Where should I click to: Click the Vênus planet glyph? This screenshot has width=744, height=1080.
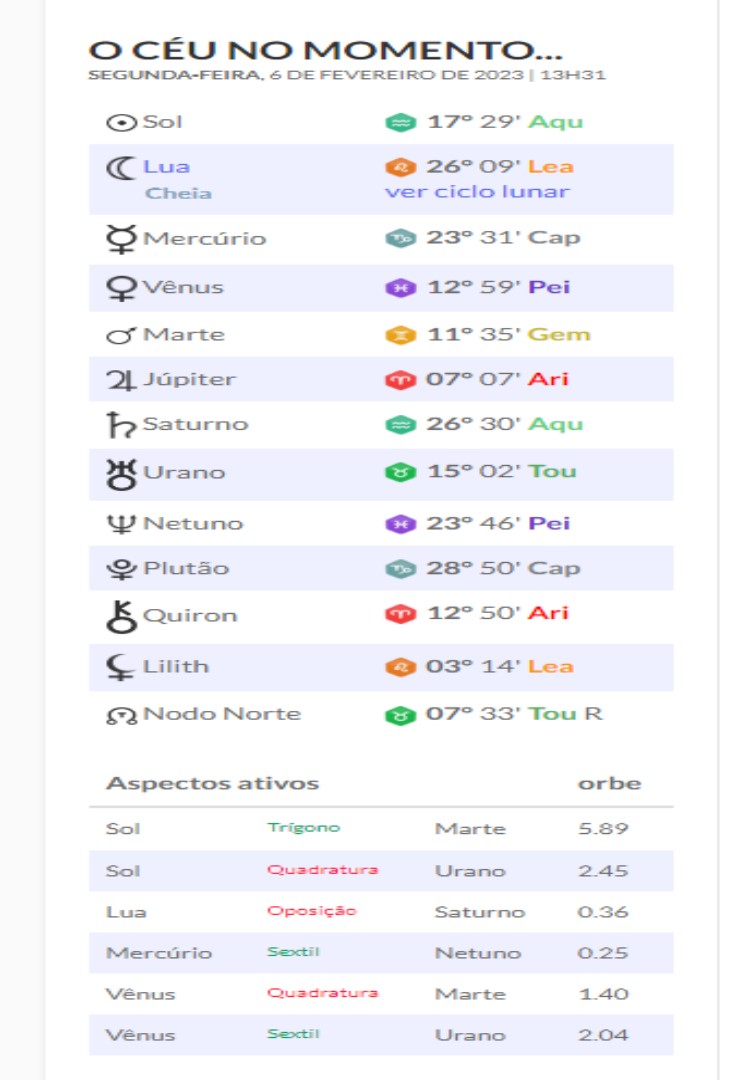[x=121, y=288]
